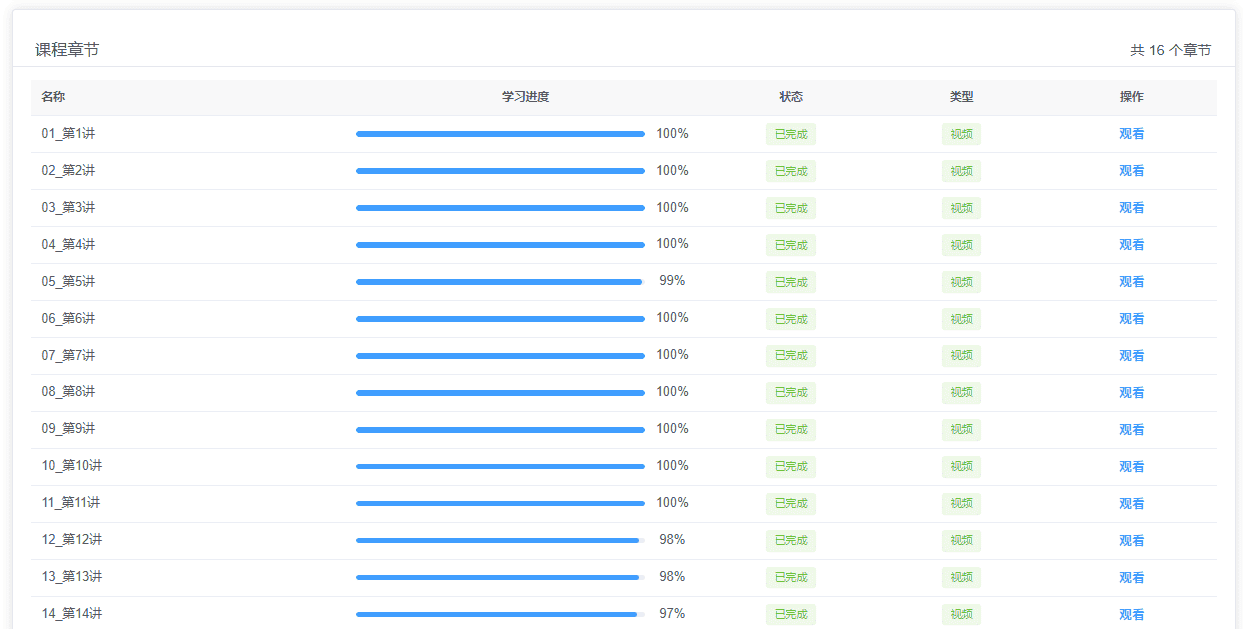Click 视频 tag in the 11_第11讲 row
The image size is (1243, 629).
[x=961, y=504]
